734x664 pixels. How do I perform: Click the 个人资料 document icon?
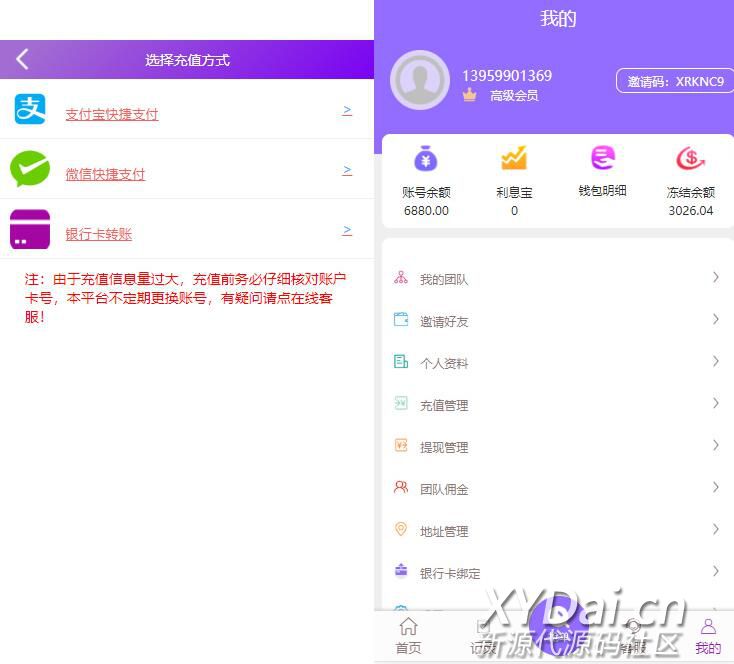pyautogui.click(x=401, y=362)
